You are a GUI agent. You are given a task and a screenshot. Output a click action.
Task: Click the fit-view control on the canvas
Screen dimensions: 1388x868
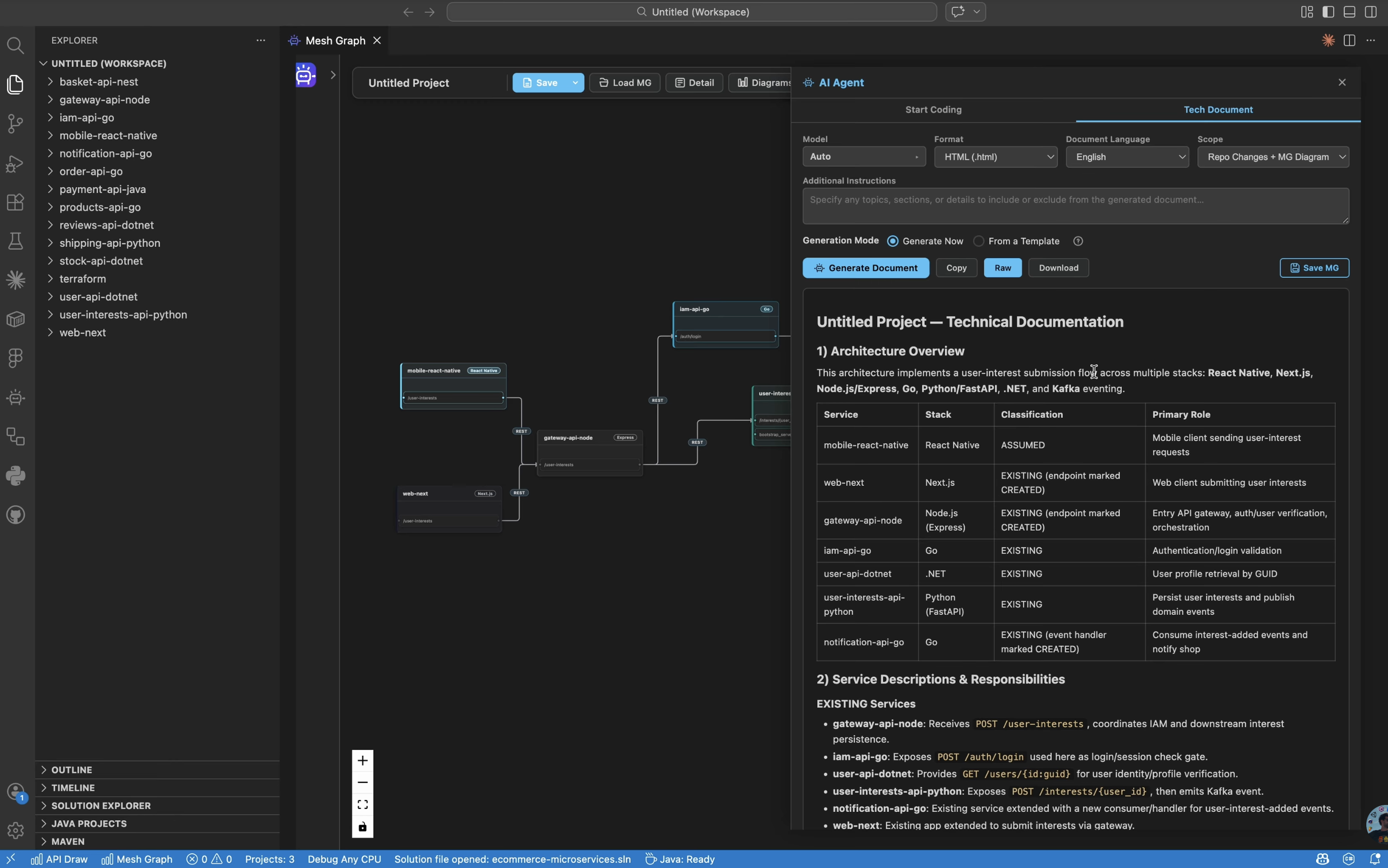click(362, 803)
